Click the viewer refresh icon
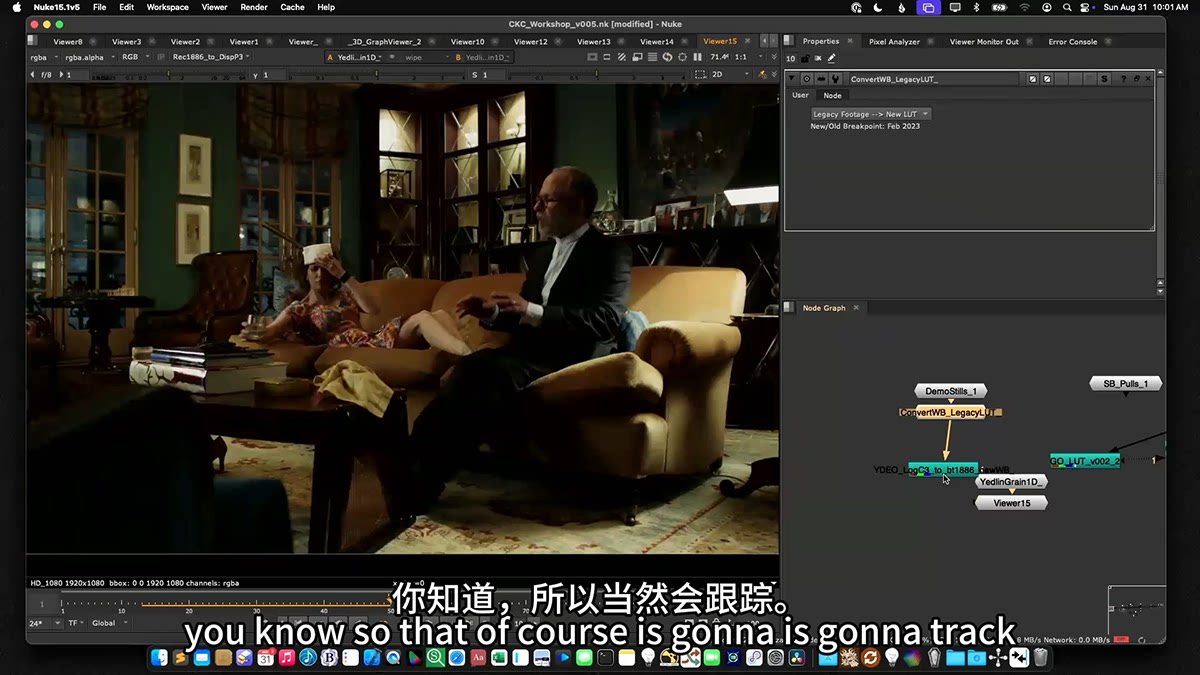The height and width of the screenshot is (675, 1200). pos(667,57)
